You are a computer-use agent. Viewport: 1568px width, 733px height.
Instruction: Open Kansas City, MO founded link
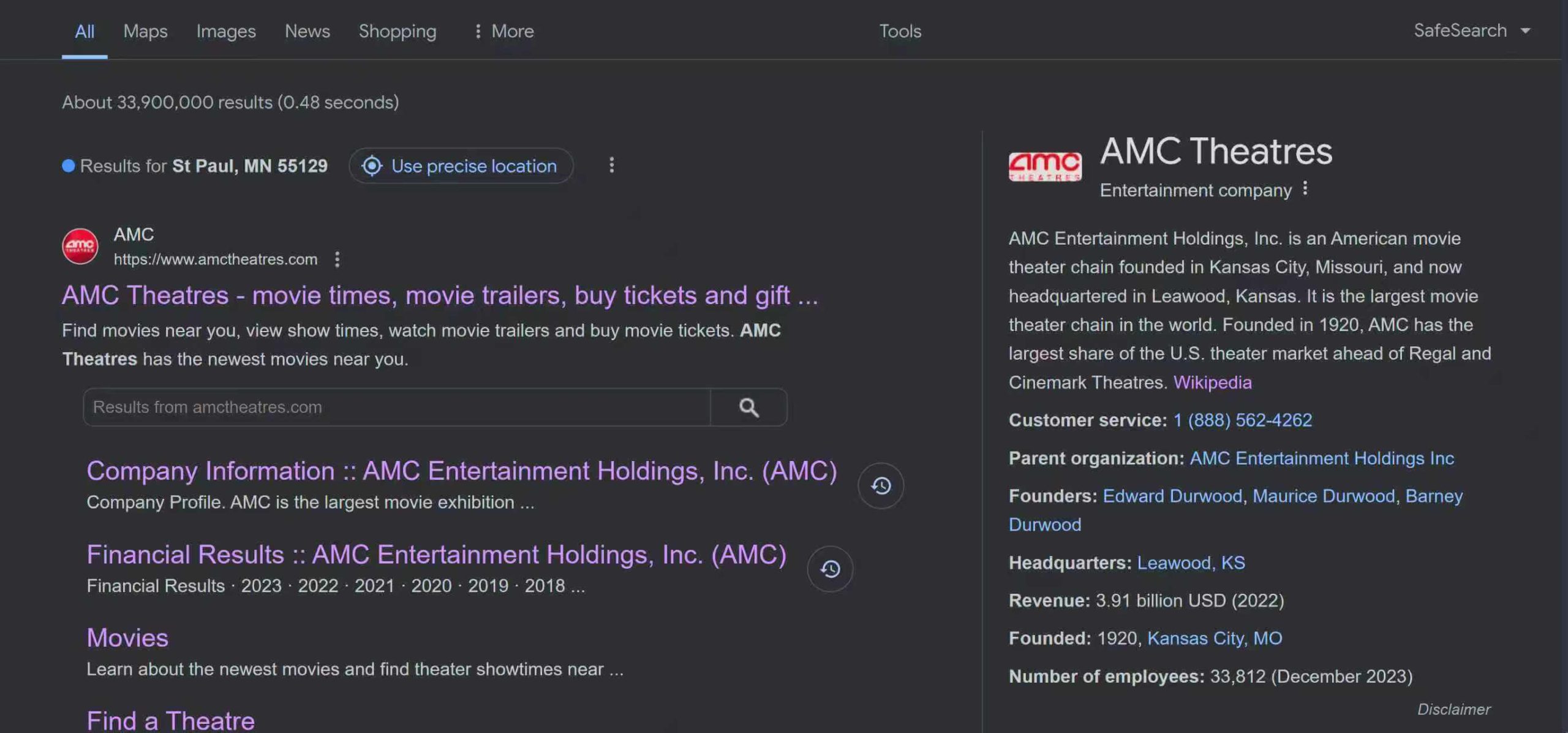pyautogui.click(x=1215, y=639)
